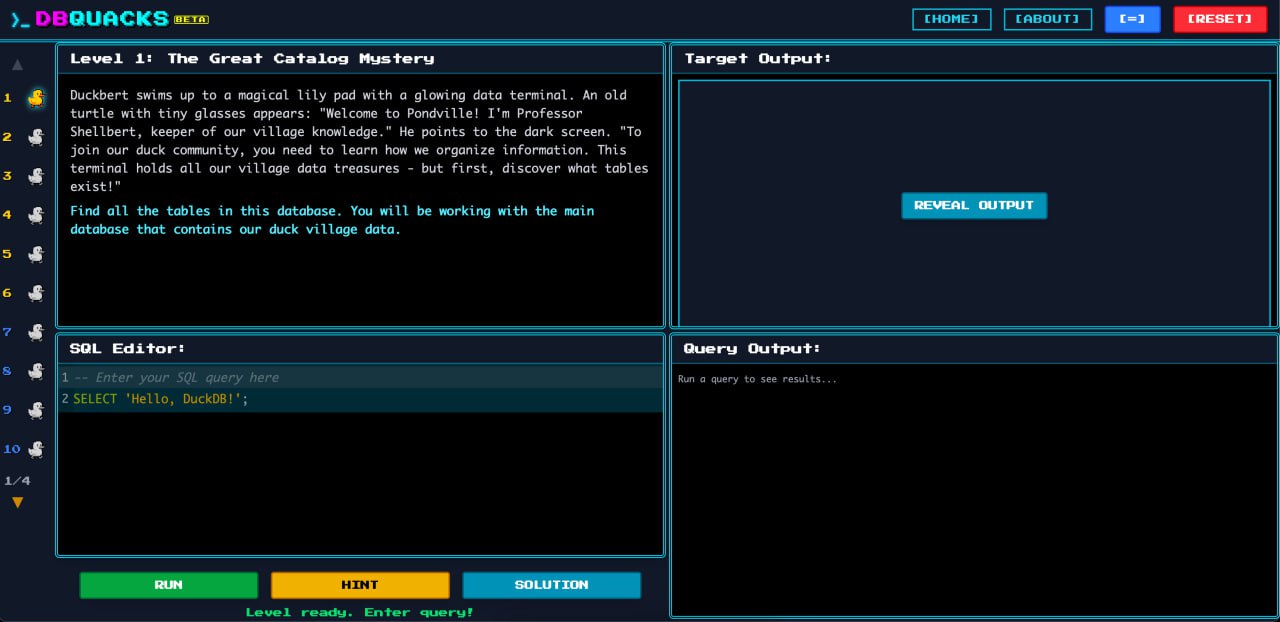Toggle the blue [=] layout button
Viewport: 1280px width, 622px height.
(1132, 19)
